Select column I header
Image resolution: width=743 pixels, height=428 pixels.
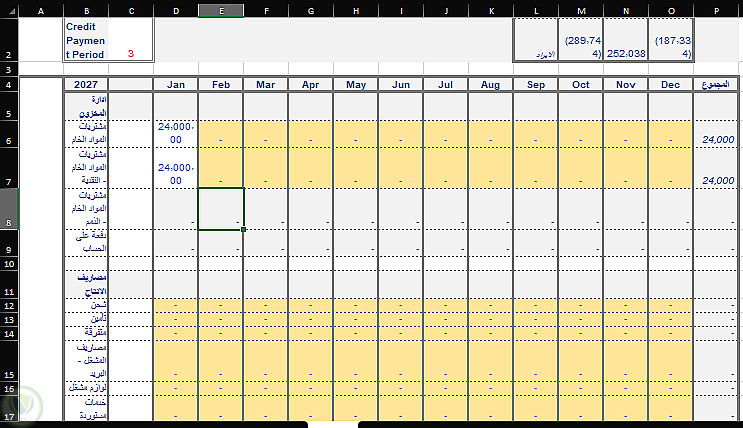tap(401, 10)
